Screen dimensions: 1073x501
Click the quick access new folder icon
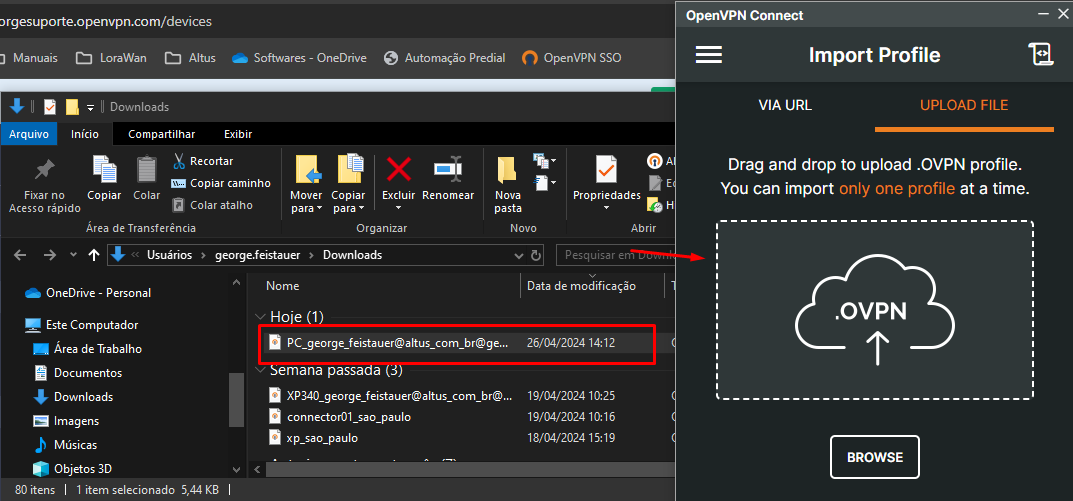[x=73, y=107]
